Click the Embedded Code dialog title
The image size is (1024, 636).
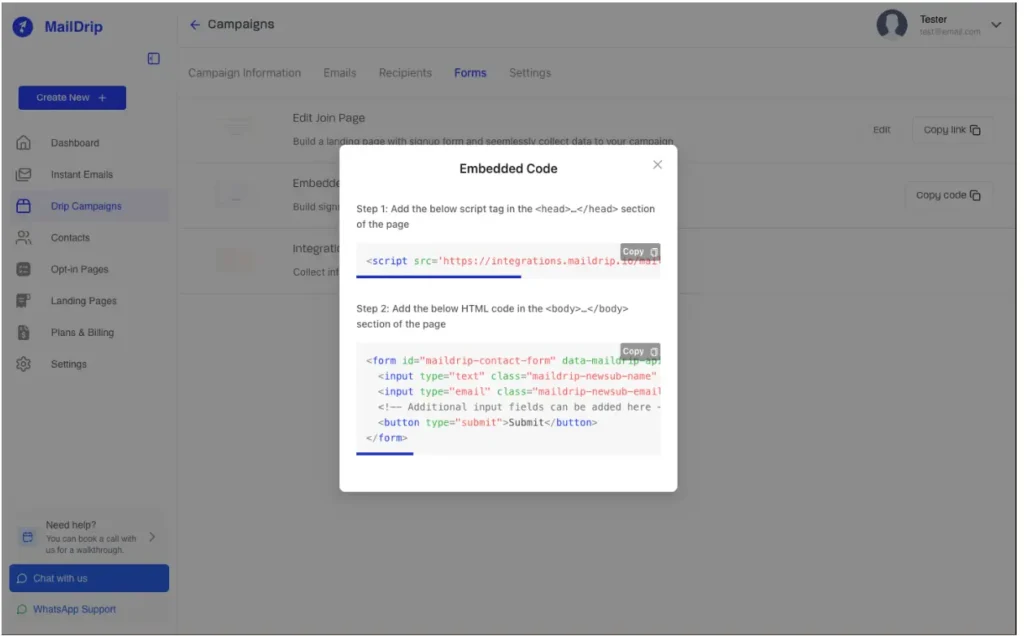[x=508, y=168]
